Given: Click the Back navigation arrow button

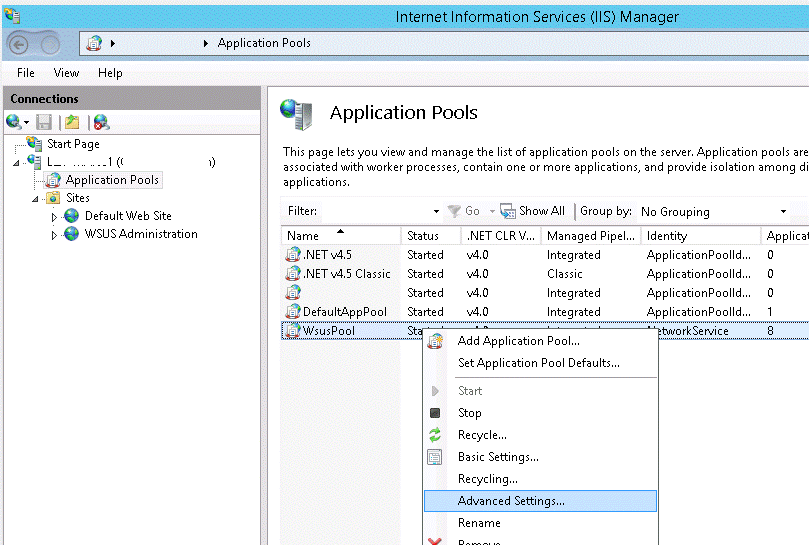Looking at the screenshot, I should pos(19,45).
